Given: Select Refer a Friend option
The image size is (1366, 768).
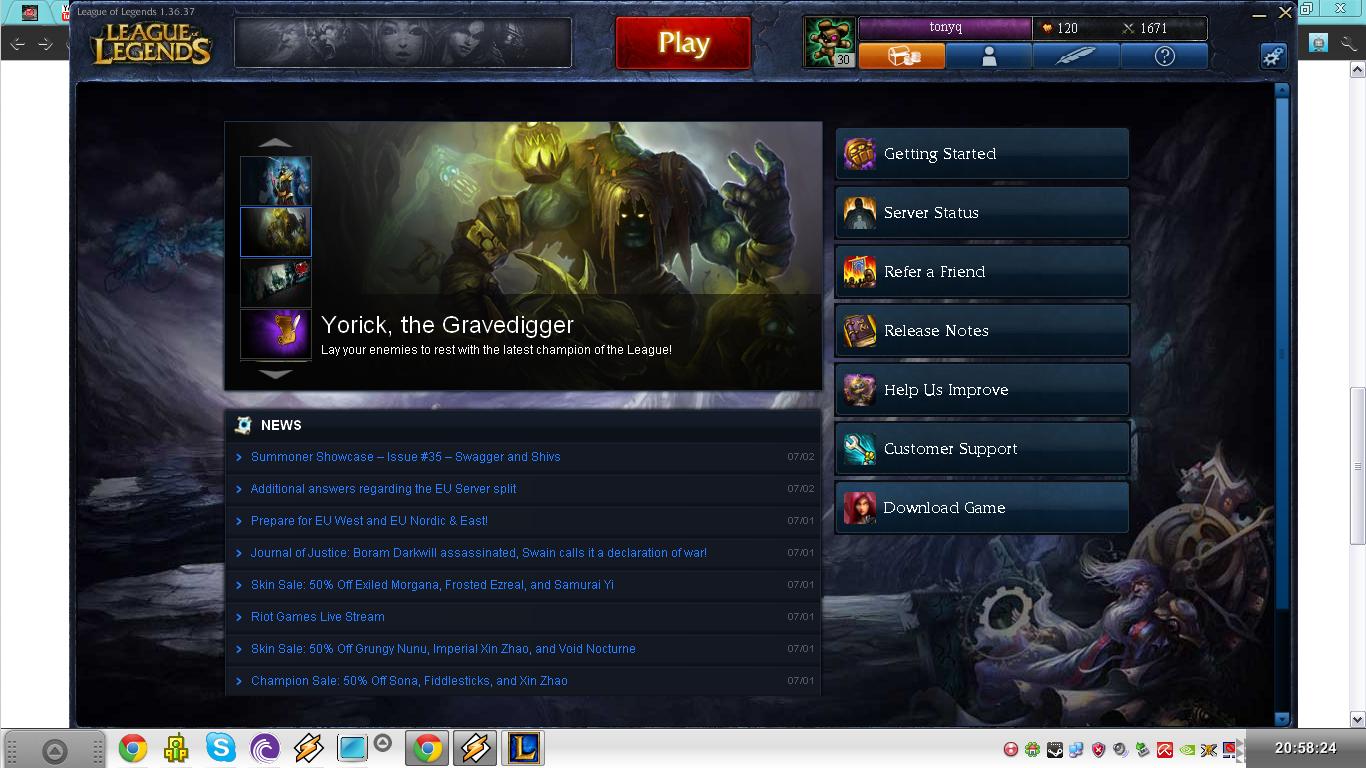Looking at the screenshot, I should click(x=981, y=272).
